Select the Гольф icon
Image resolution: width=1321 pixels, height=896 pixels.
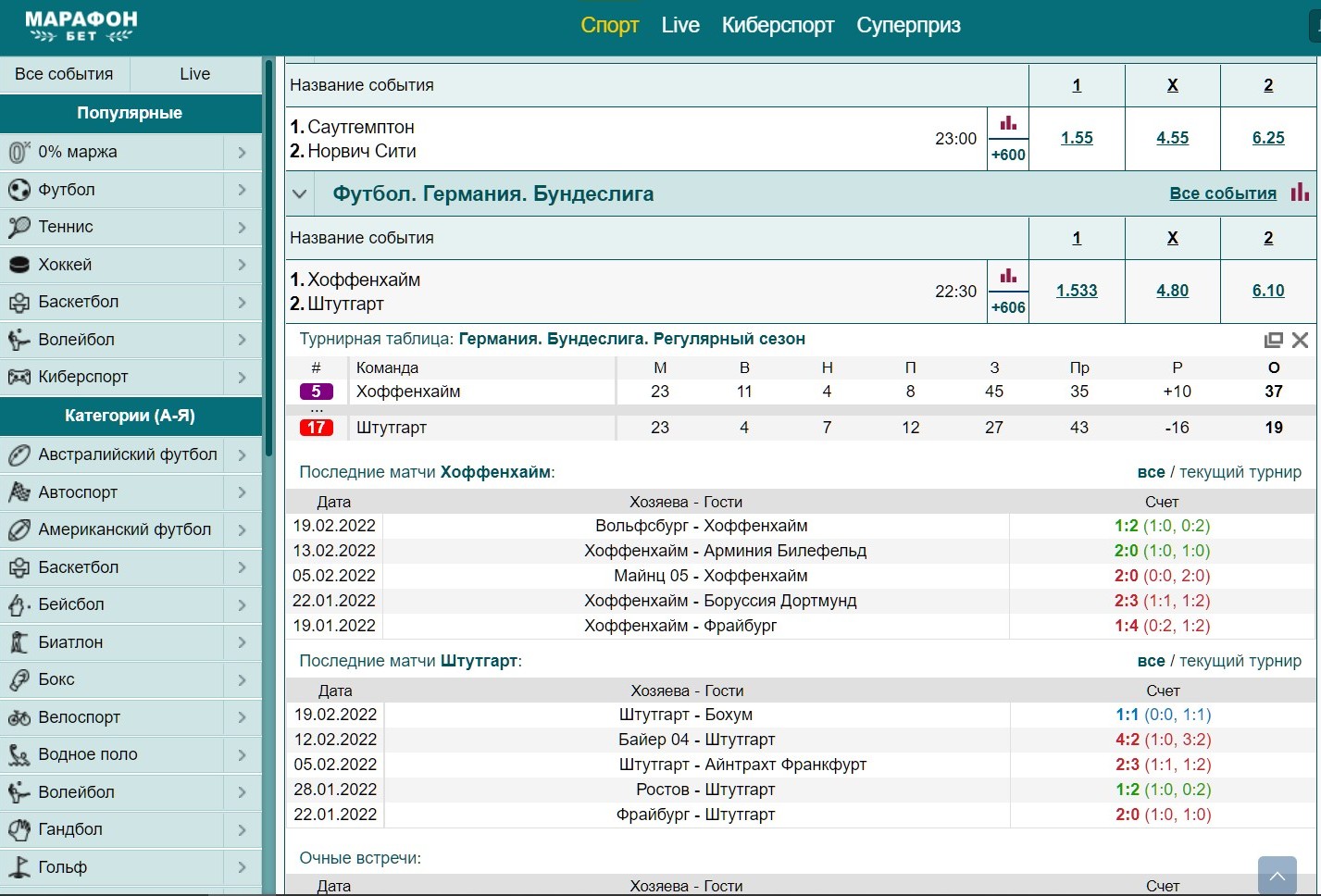pyautogui.click(x=19, y=867)
